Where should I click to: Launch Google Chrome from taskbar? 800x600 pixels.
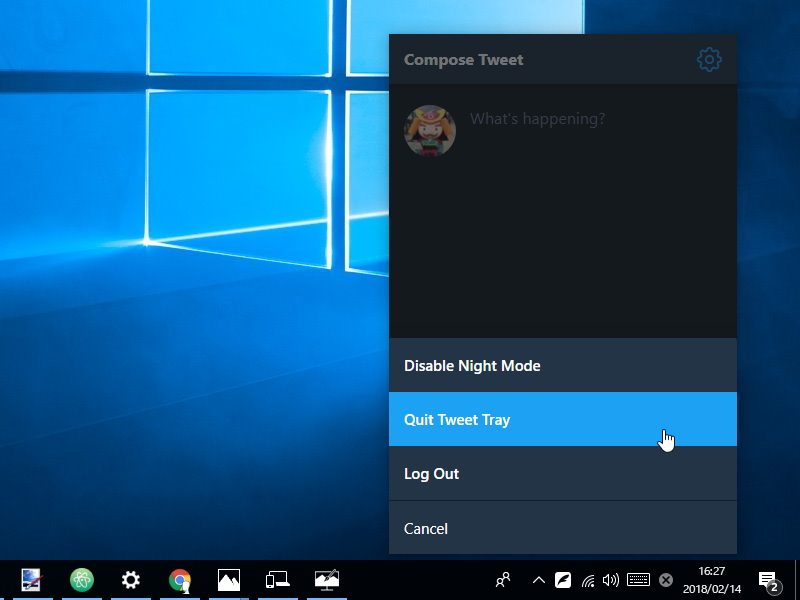coord(180,581)
